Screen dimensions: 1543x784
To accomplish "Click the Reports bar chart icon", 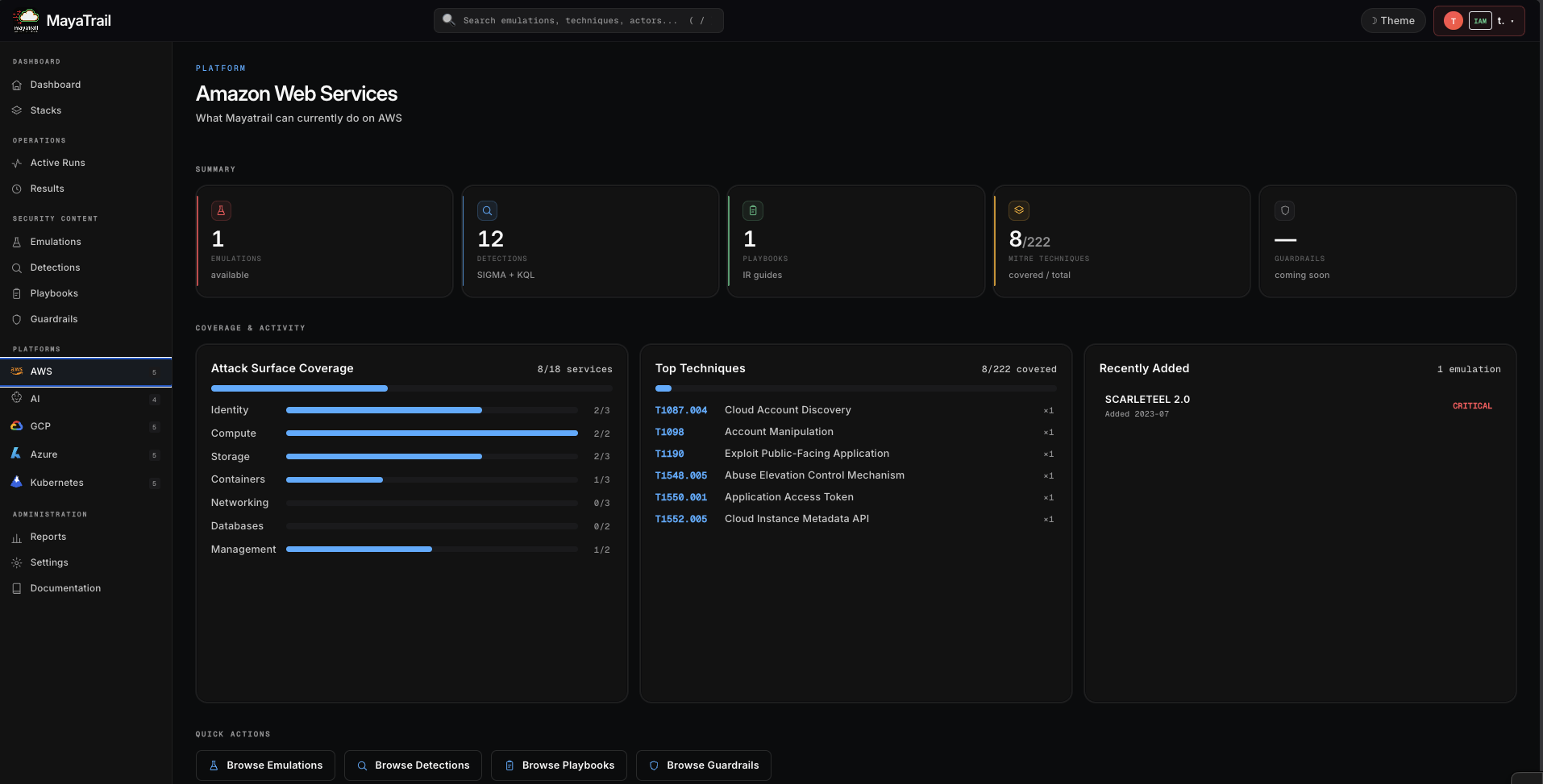I will point(16,537).
